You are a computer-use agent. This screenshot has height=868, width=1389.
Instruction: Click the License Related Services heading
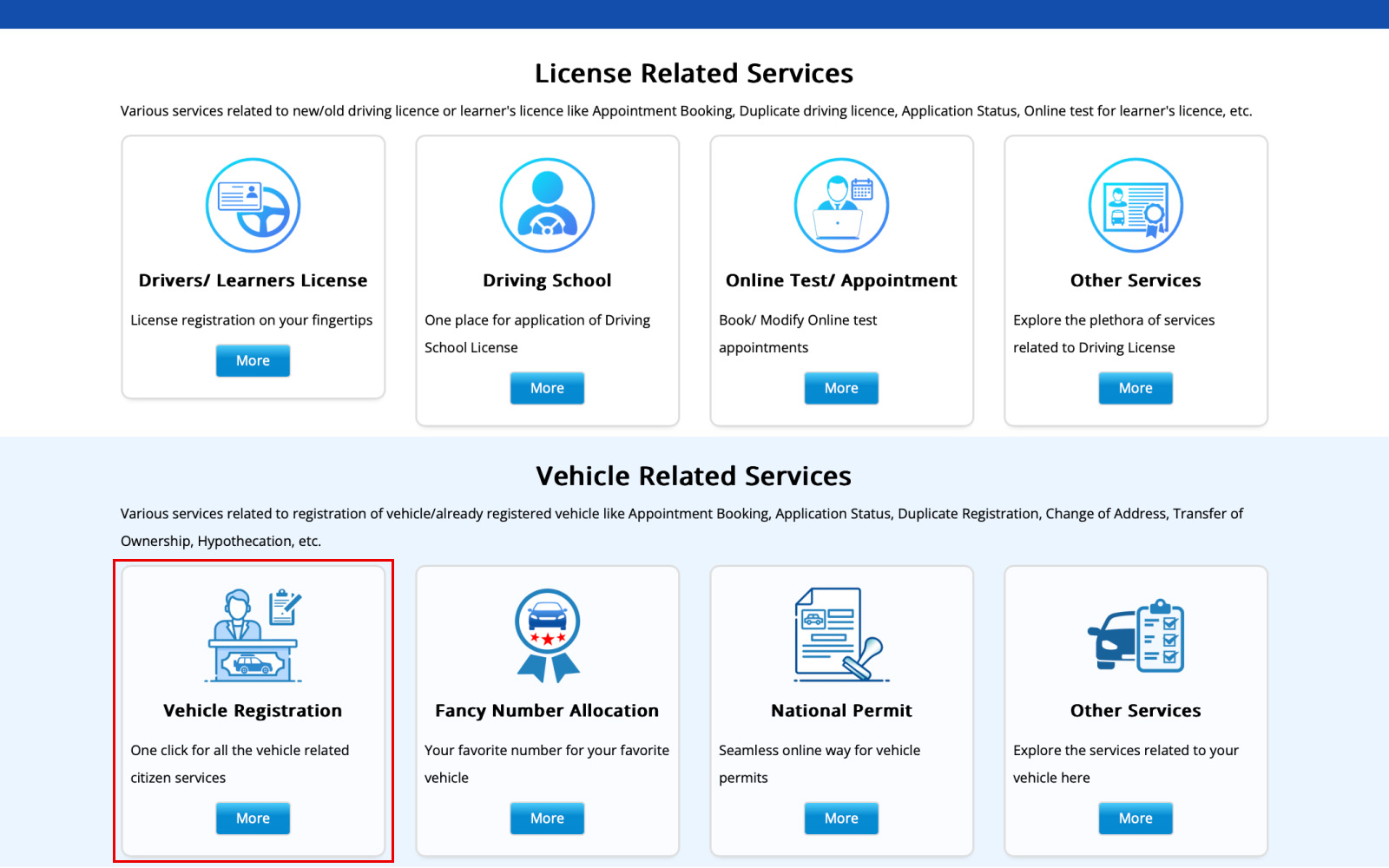(694, 73)
